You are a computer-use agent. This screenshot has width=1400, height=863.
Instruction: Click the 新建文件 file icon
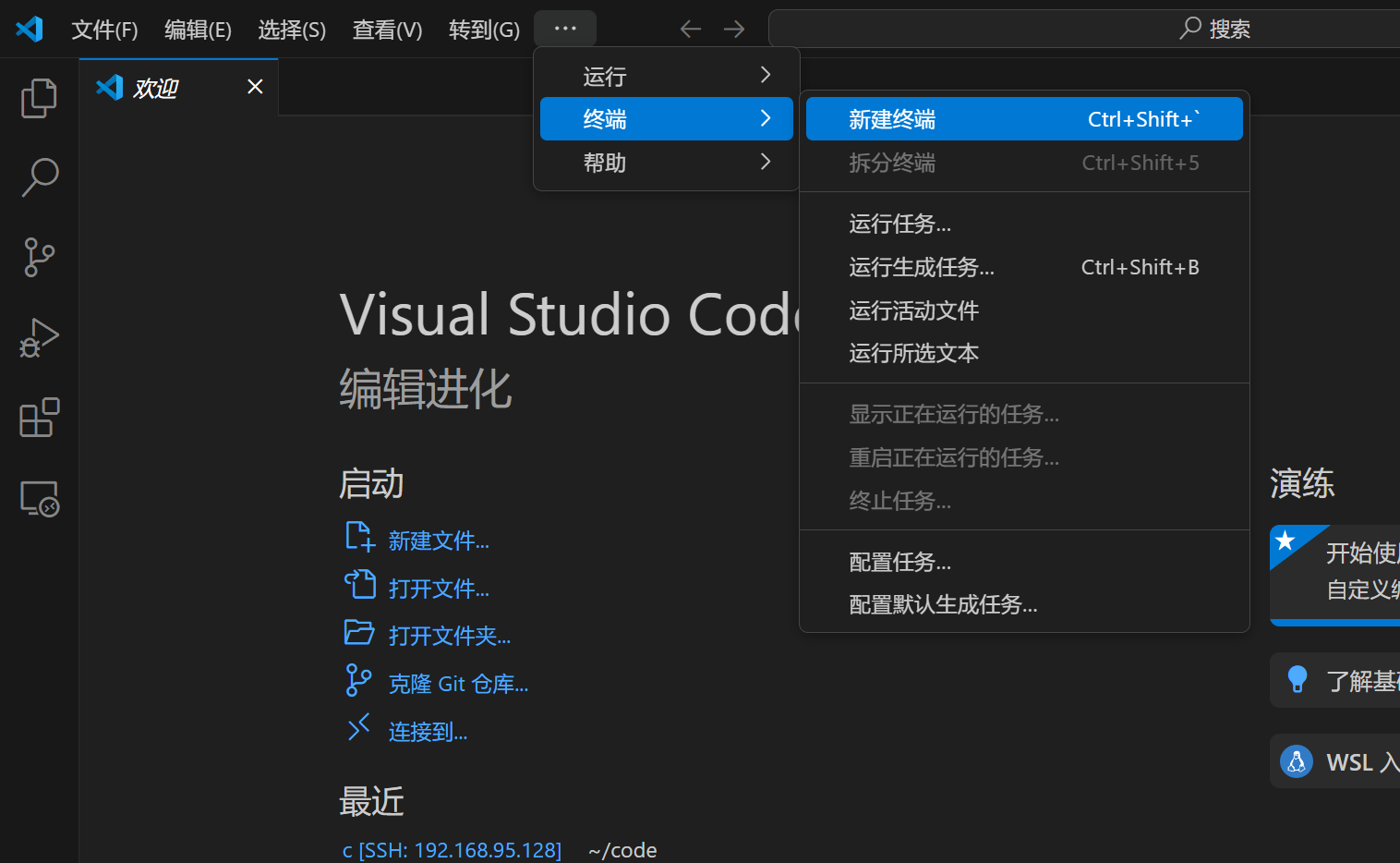359,537
